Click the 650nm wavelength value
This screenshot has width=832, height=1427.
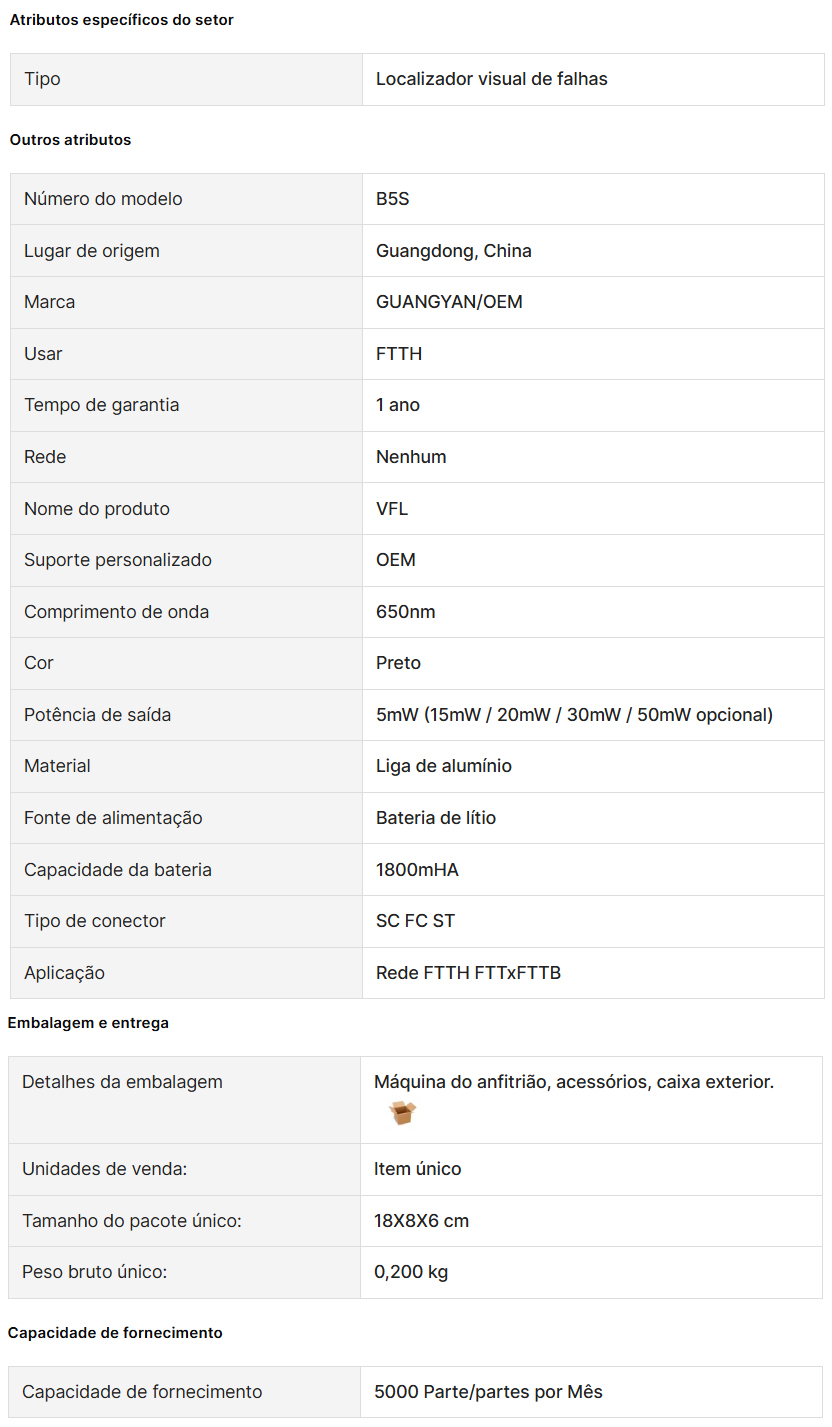(x=406, y=612)
